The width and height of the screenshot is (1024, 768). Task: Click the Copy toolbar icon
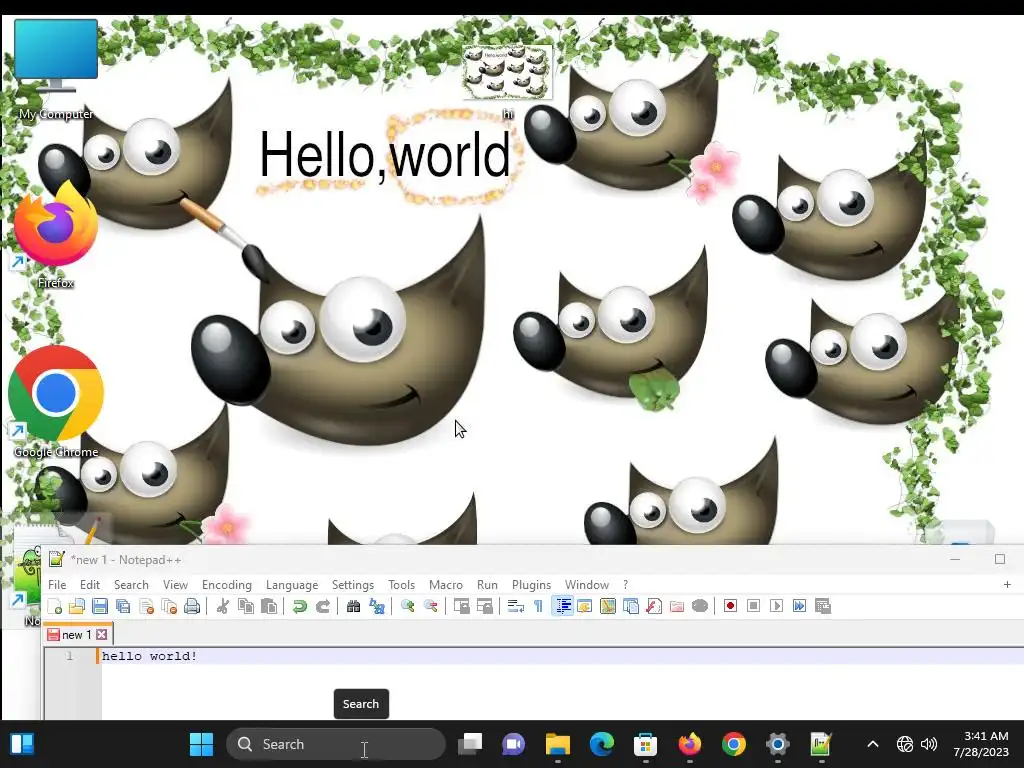pos(246,607)
